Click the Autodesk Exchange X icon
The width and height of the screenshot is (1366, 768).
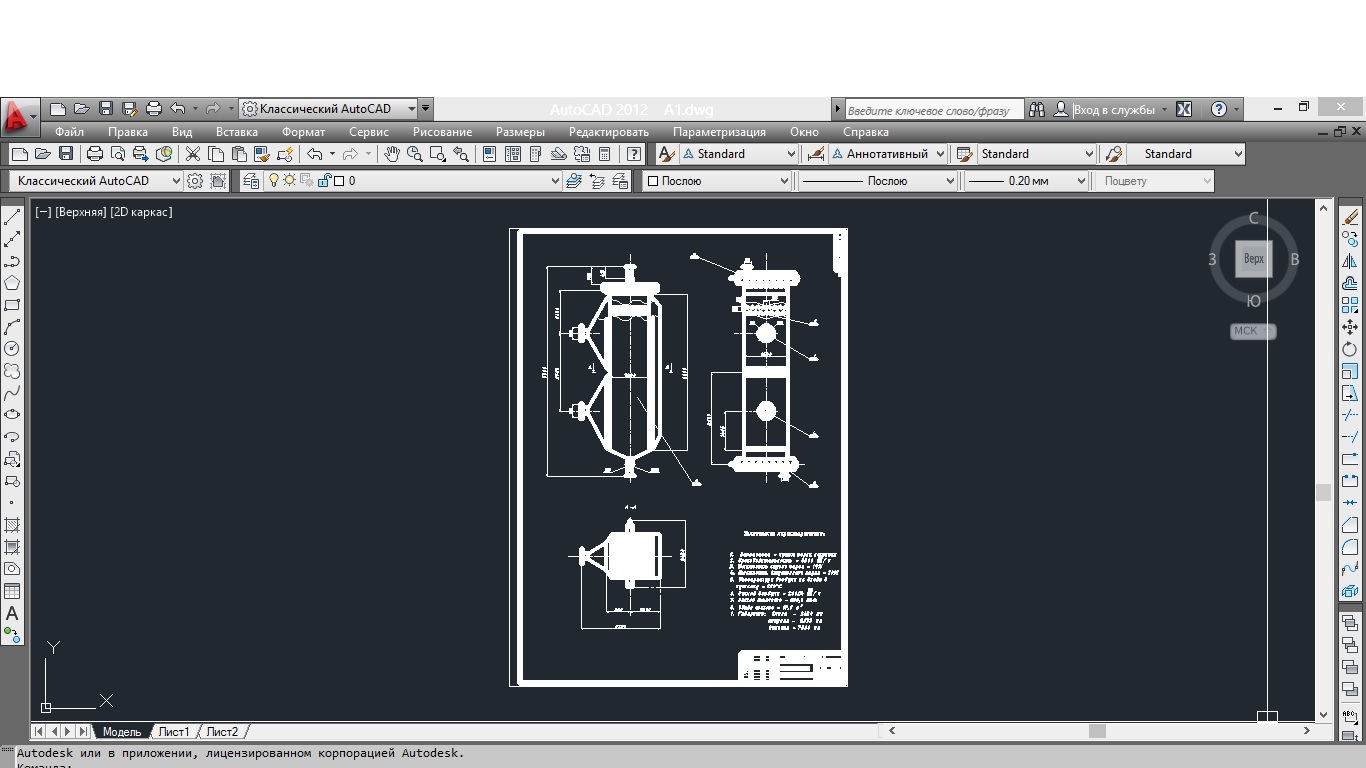coord(1184,109)
